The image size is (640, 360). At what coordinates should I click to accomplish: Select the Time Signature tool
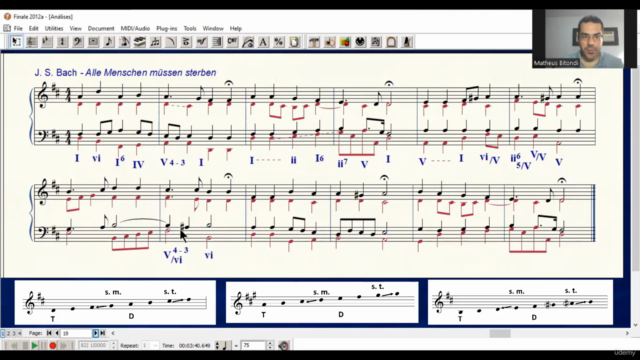[x=62, y=42]
